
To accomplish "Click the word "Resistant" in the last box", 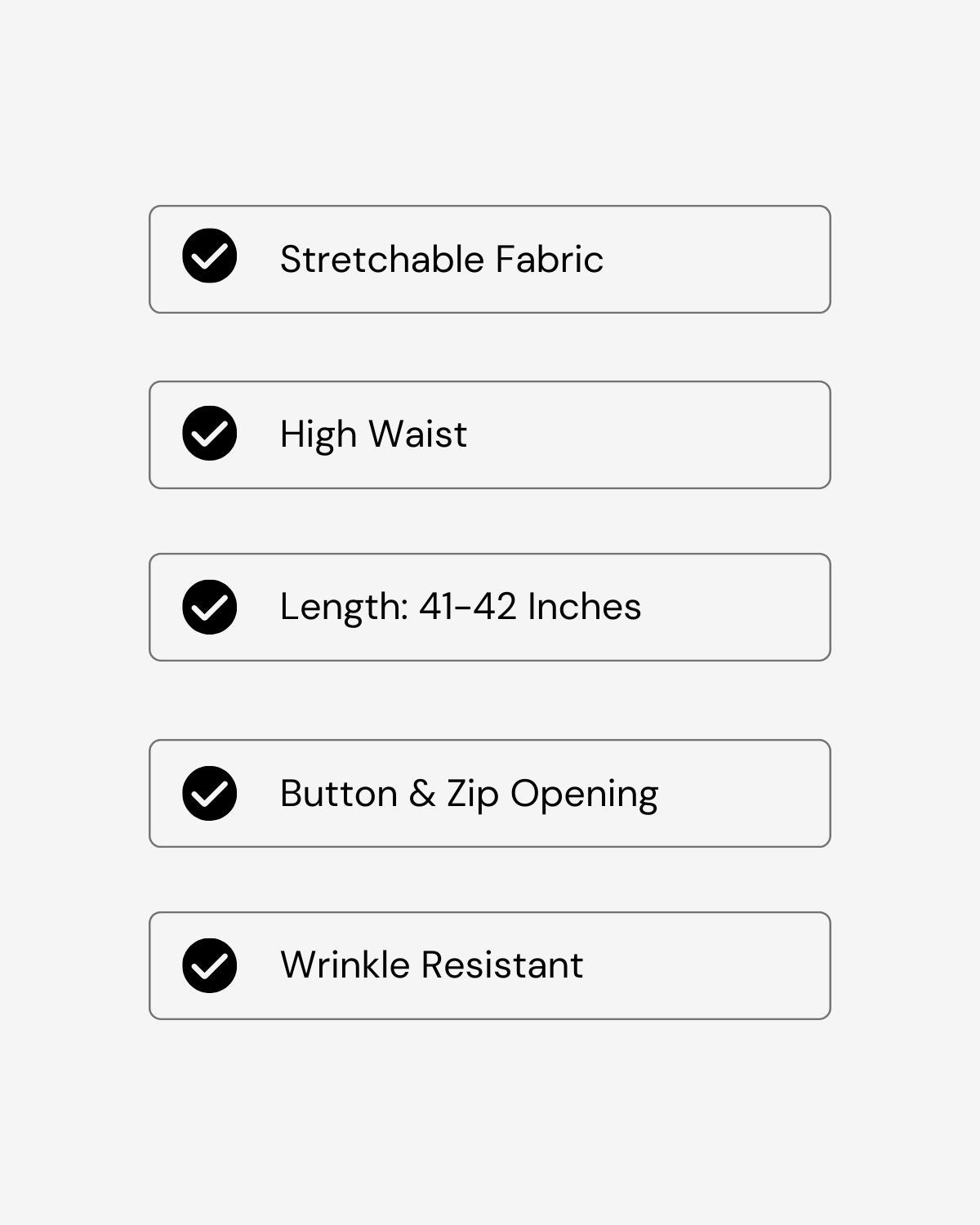I will point(502,964).
